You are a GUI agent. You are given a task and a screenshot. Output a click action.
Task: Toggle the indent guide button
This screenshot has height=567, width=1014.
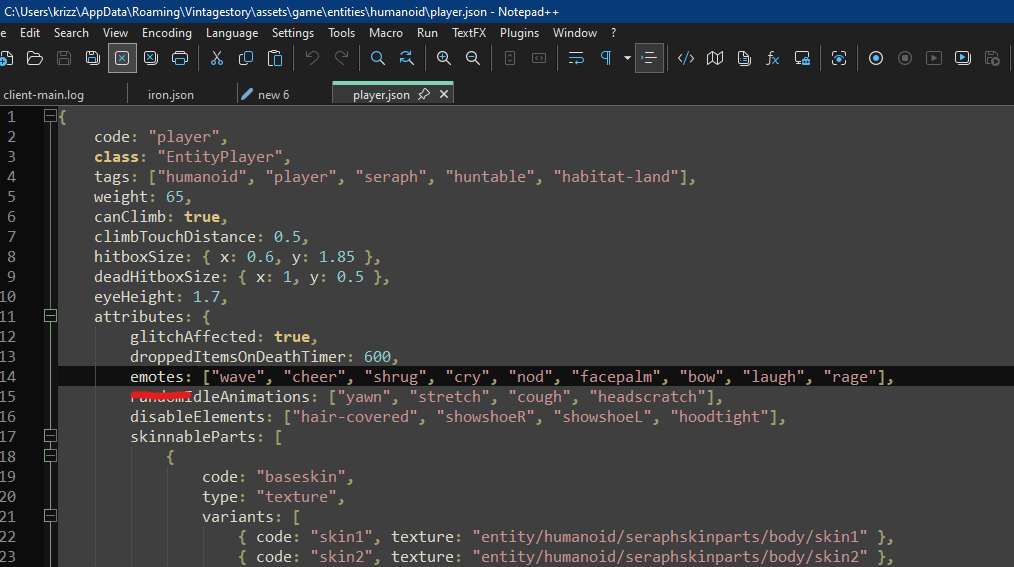click(650, 58)
